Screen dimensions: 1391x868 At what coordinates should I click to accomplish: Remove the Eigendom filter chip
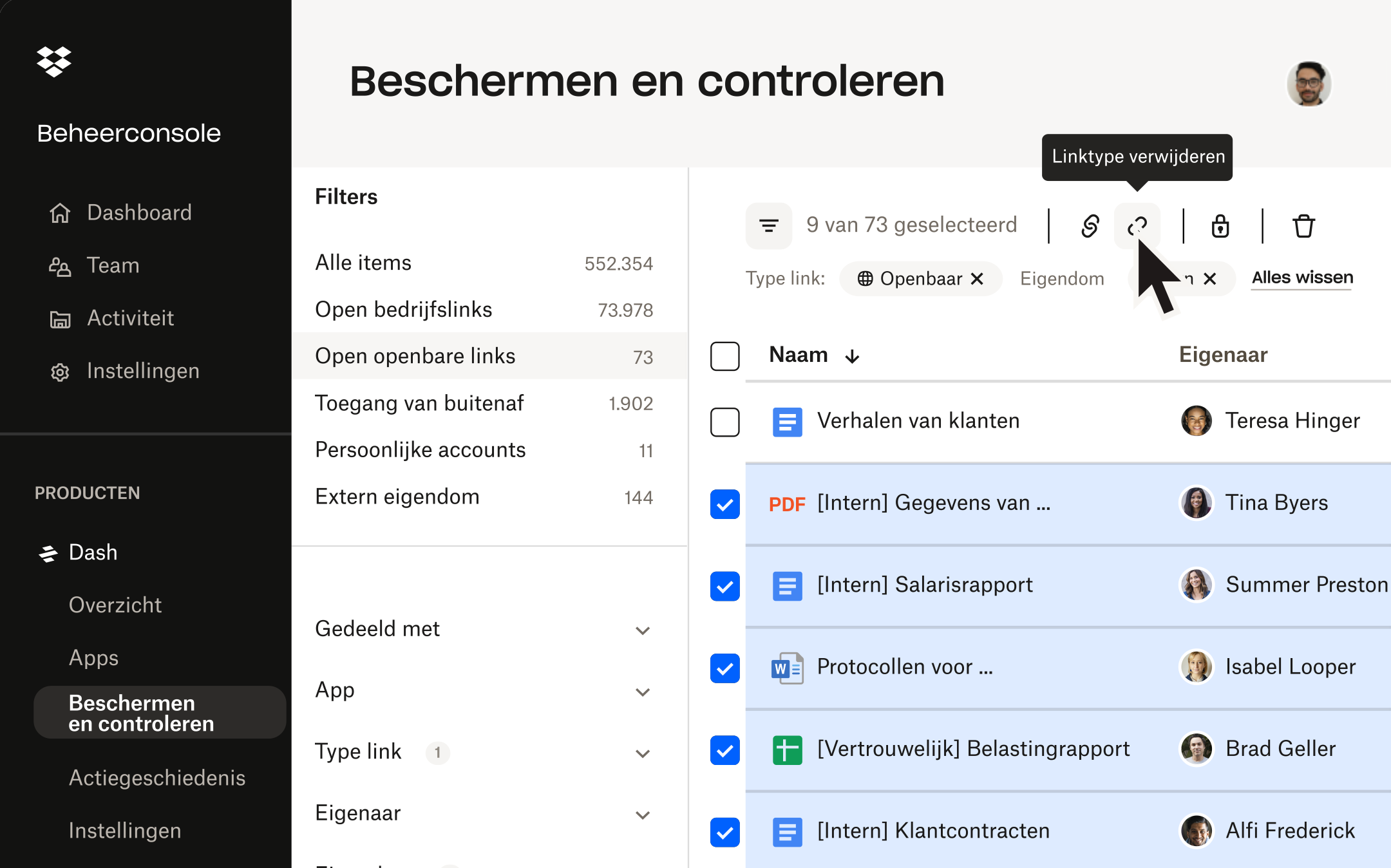[1210, 278]
